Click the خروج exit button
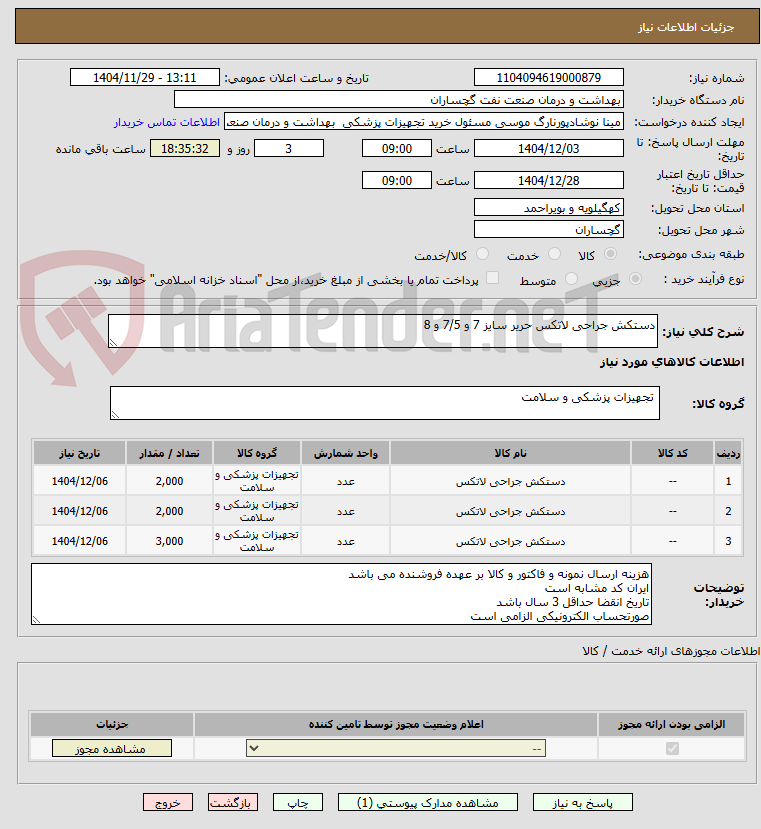Viewport: 761px width, 829px height. tap(168, 803)
